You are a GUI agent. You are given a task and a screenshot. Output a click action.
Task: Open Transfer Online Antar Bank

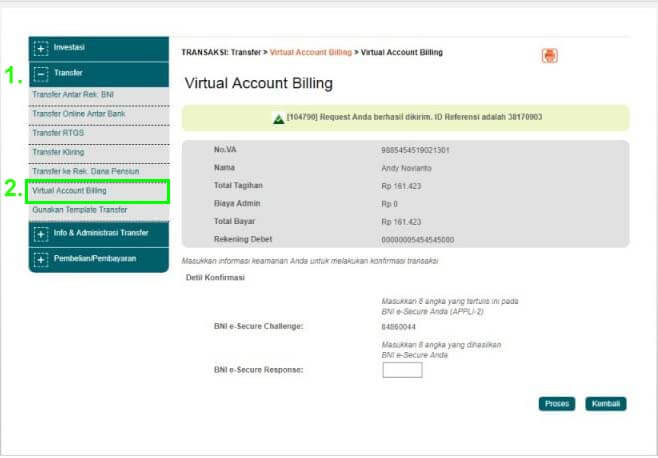99,115
